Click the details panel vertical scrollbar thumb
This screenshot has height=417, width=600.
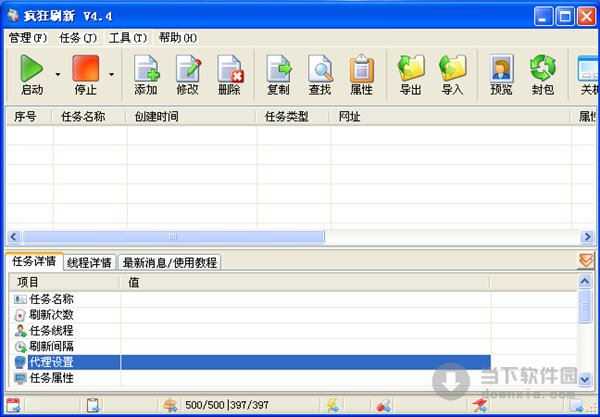tap(585, 306)
